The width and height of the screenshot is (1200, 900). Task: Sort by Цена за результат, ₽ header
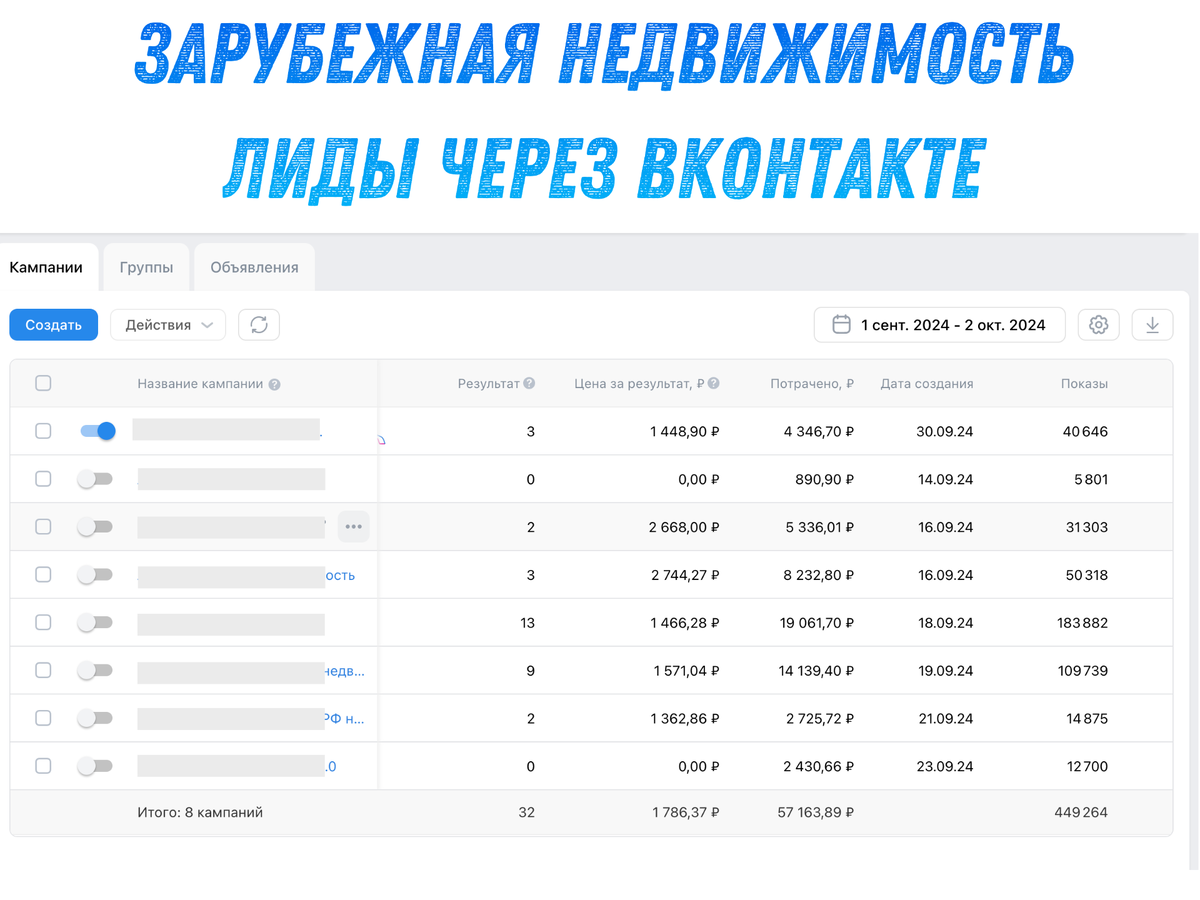tap(640, 383)
